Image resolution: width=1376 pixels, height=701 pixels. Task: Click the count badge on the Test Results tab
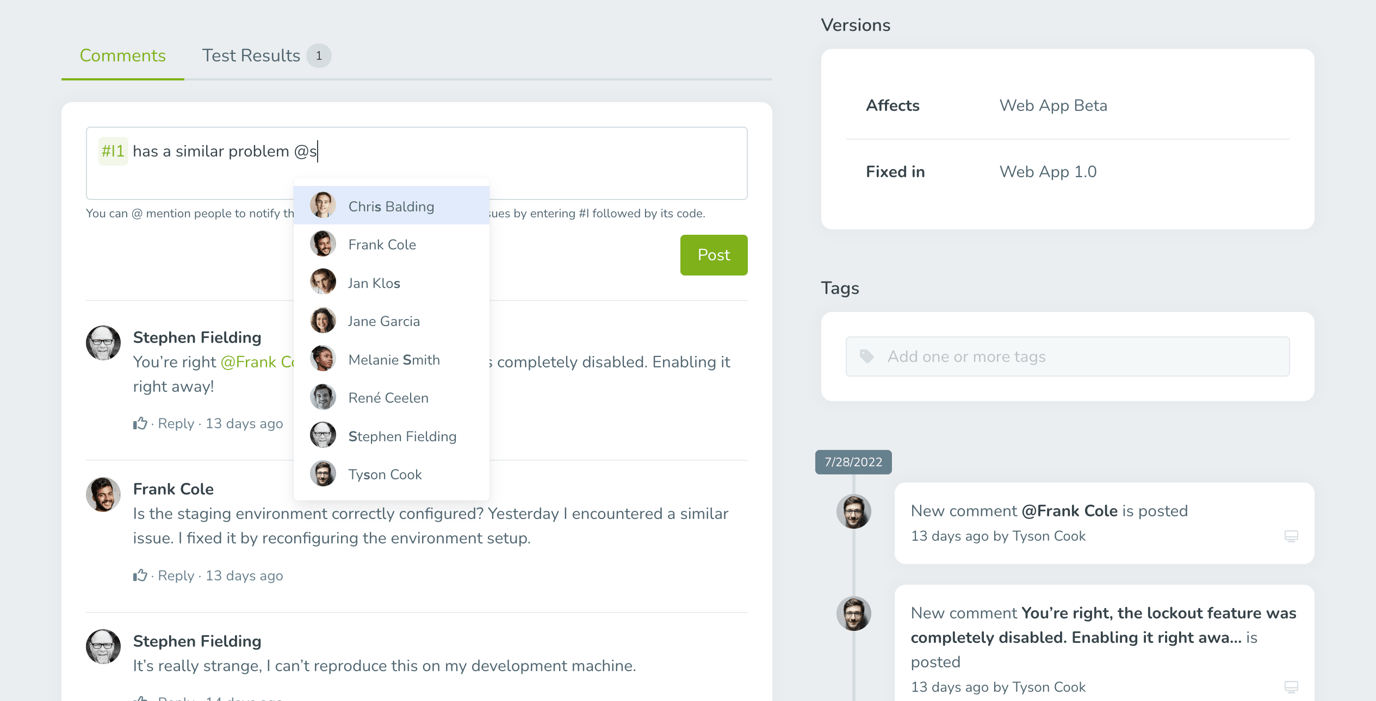[x=319, y=55]
